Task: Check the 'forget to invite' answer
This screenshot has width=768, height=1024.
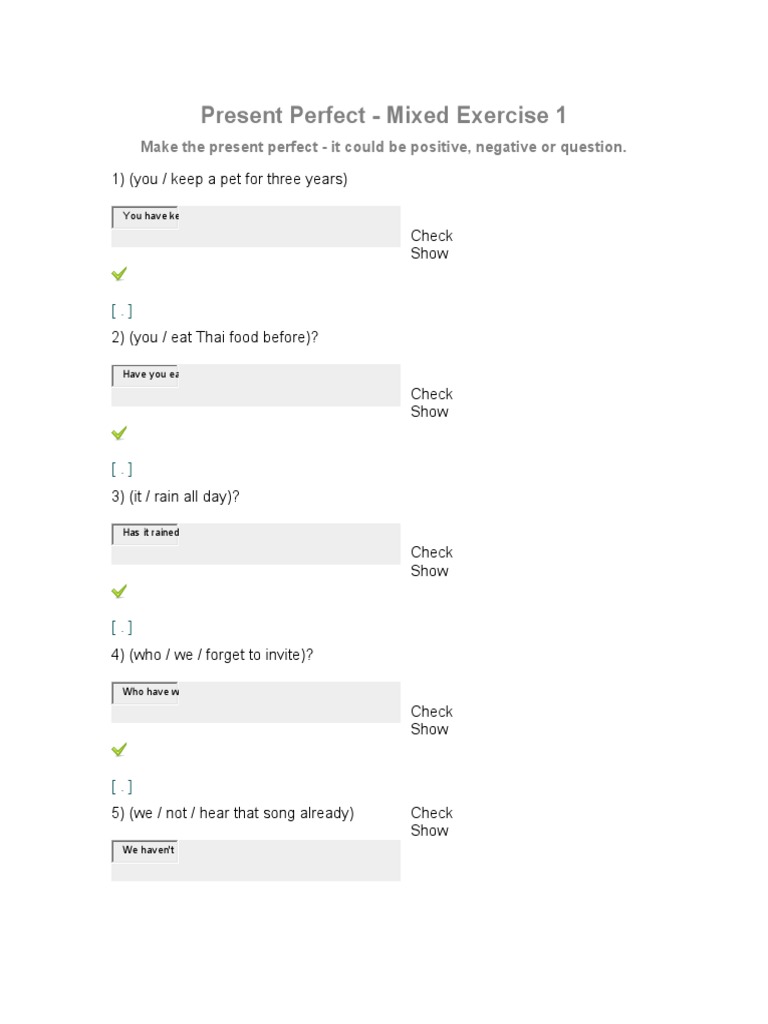Action: click(x=431, y=711)
